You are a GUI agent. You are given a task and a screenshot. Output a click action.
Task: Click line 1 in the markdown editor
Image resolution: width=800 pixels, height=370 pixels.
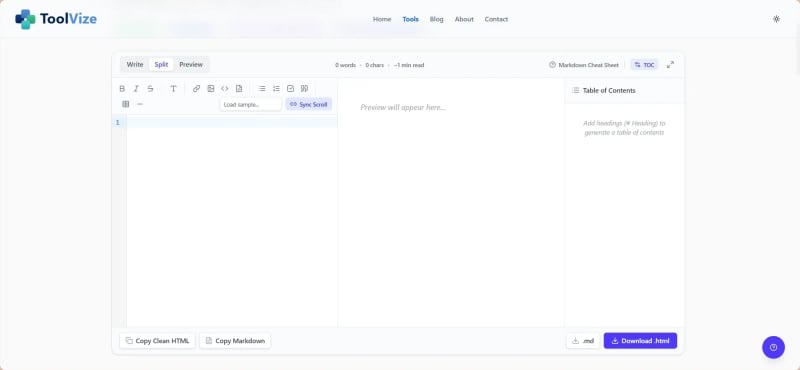(x=232, y=122)
